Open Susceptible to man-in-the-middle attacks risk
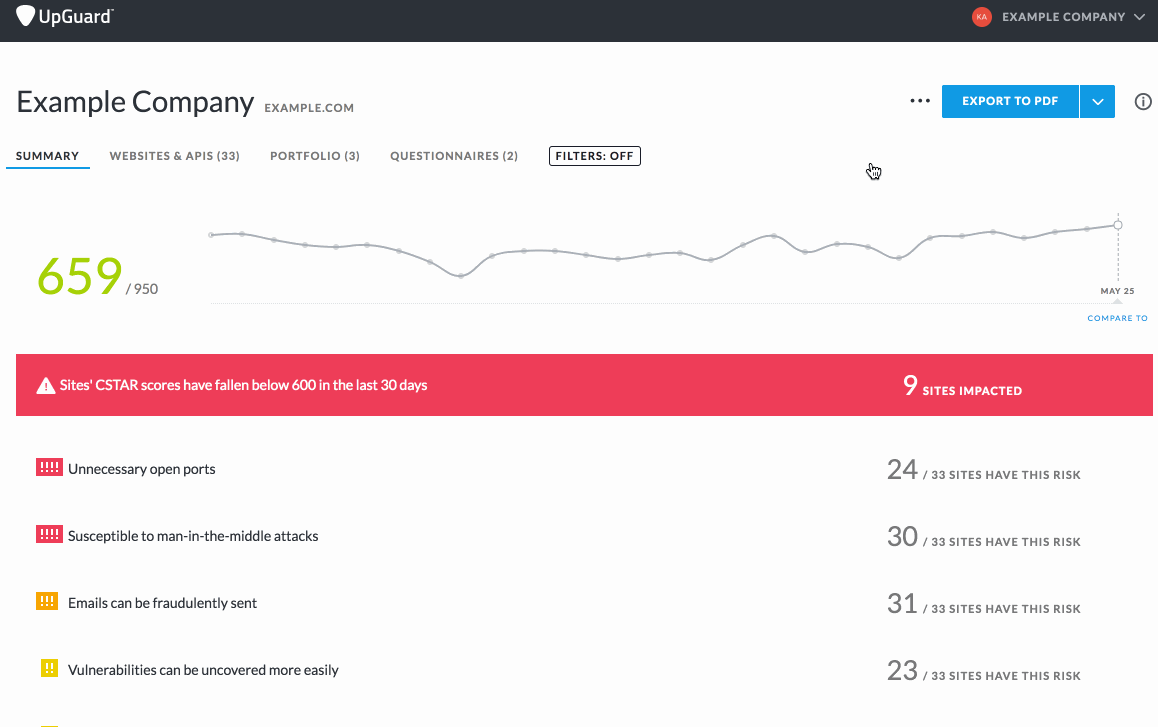This screenshot has height=727, width=1158. point(193,536)
